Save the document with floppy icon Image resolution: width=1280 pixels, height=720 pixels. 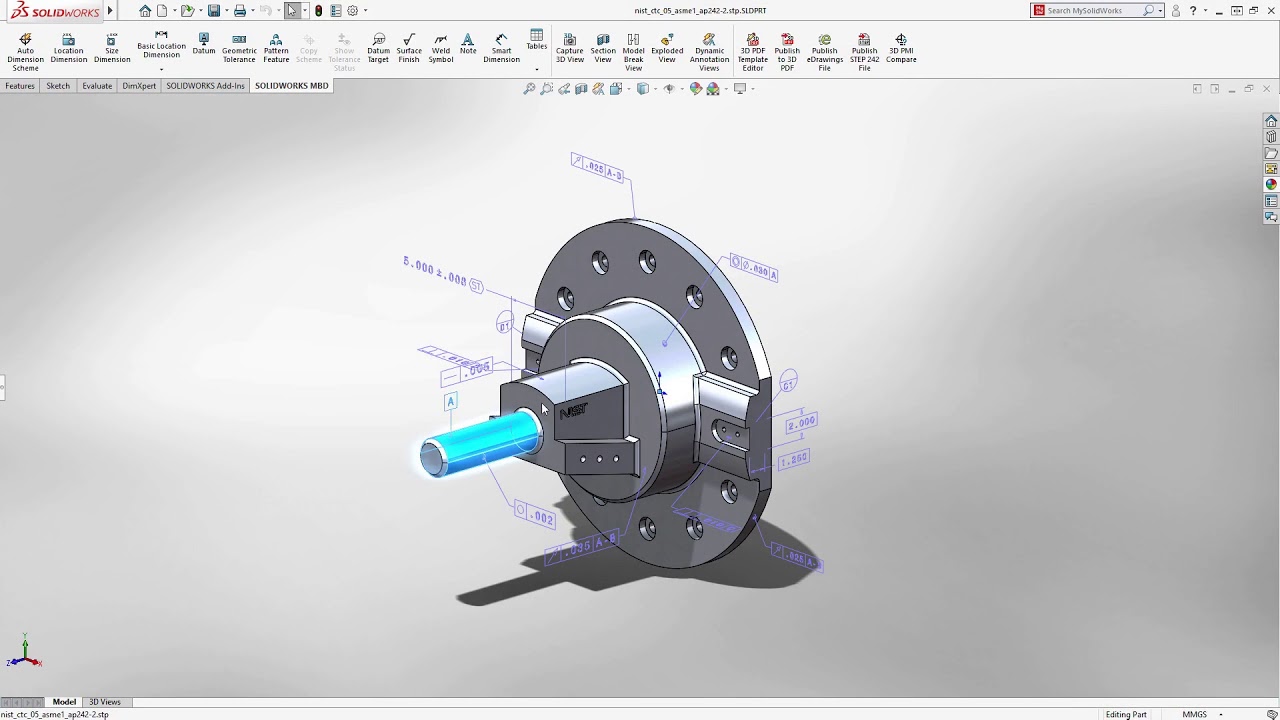[213, 11]
